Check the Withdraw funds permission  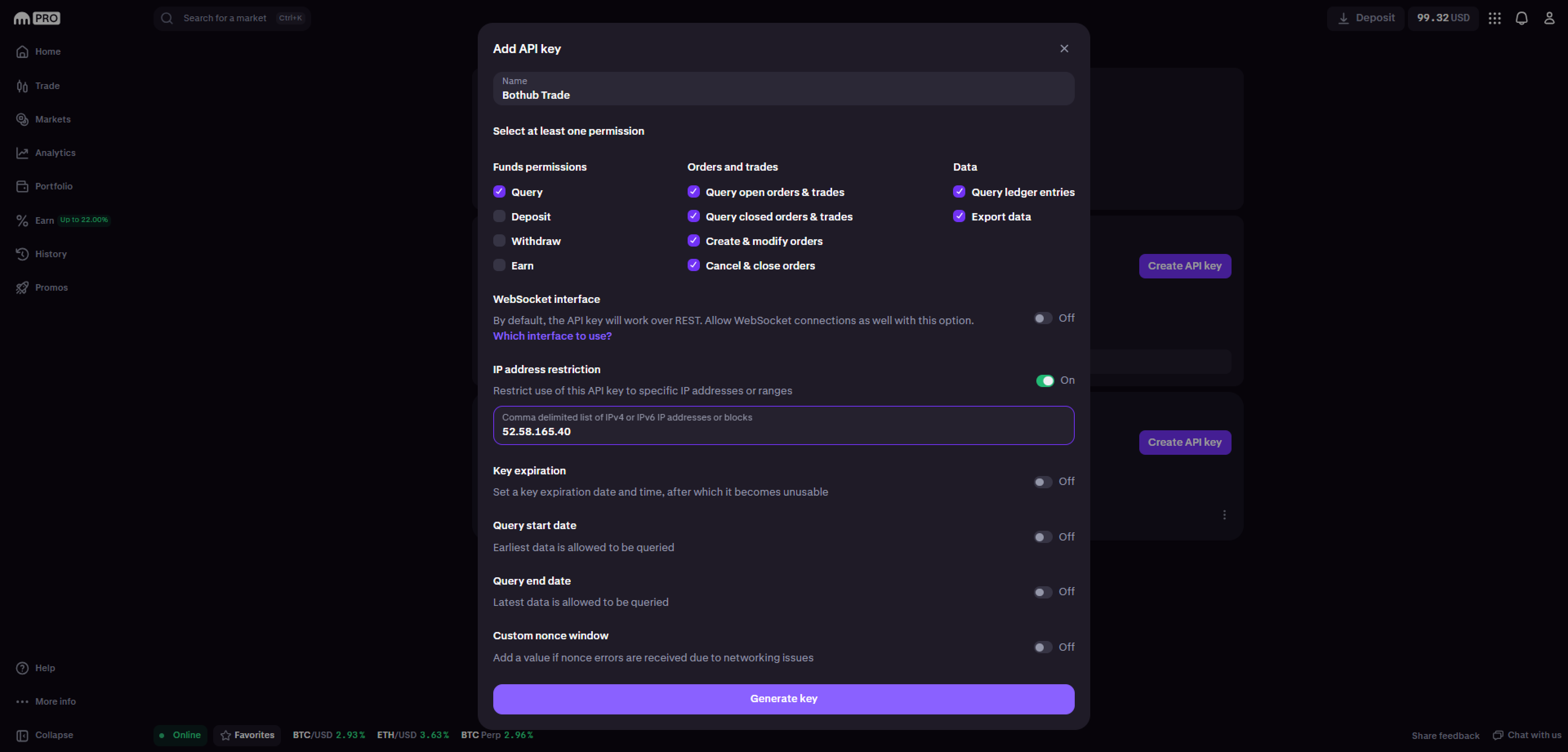tap(499, 241)
